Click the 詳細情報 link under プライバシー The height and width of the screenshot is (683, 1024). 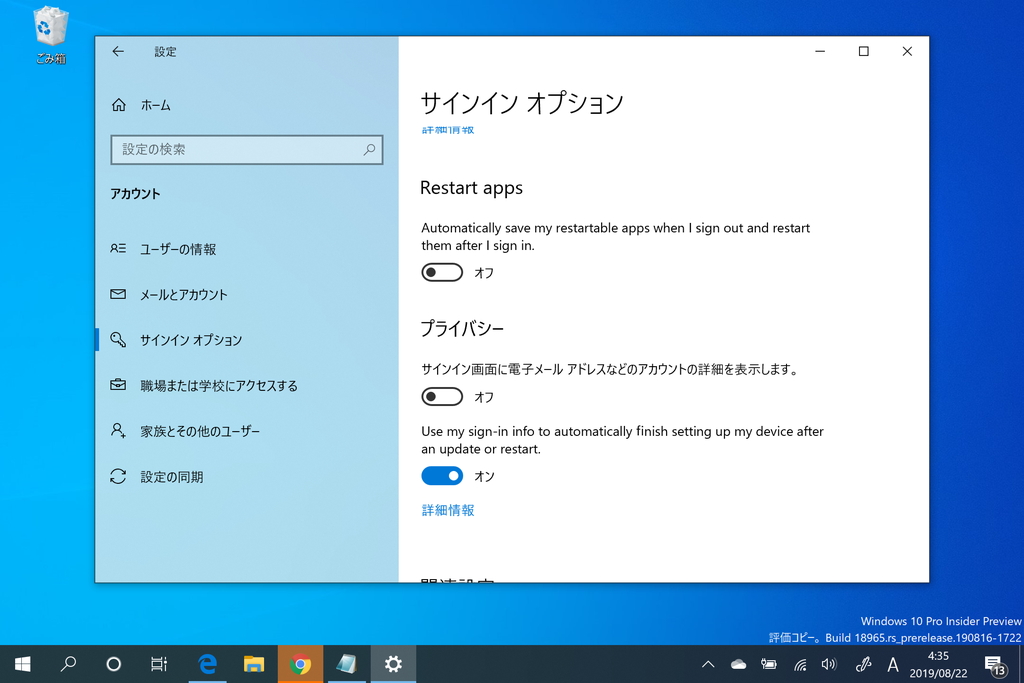point(447,510)
